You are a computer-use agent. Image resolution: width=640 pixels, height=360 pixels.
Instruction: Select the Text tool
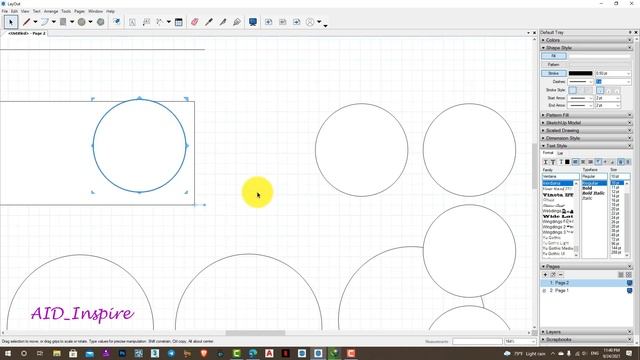[x=132, y=22]
